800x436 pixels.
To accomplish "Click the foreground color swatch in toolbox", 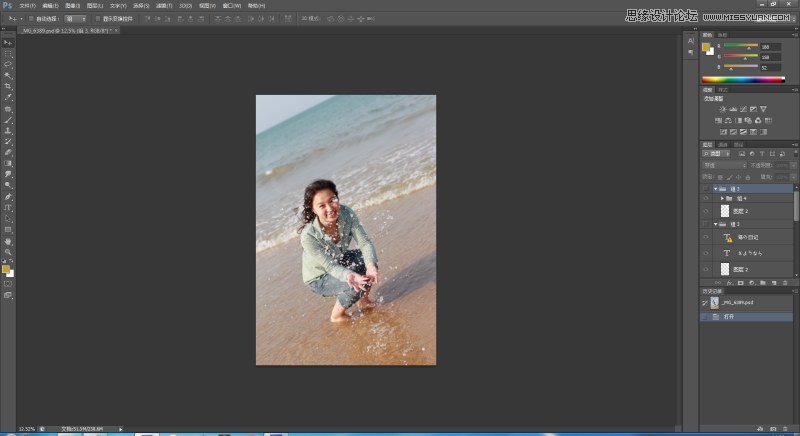I will (6, 268).
